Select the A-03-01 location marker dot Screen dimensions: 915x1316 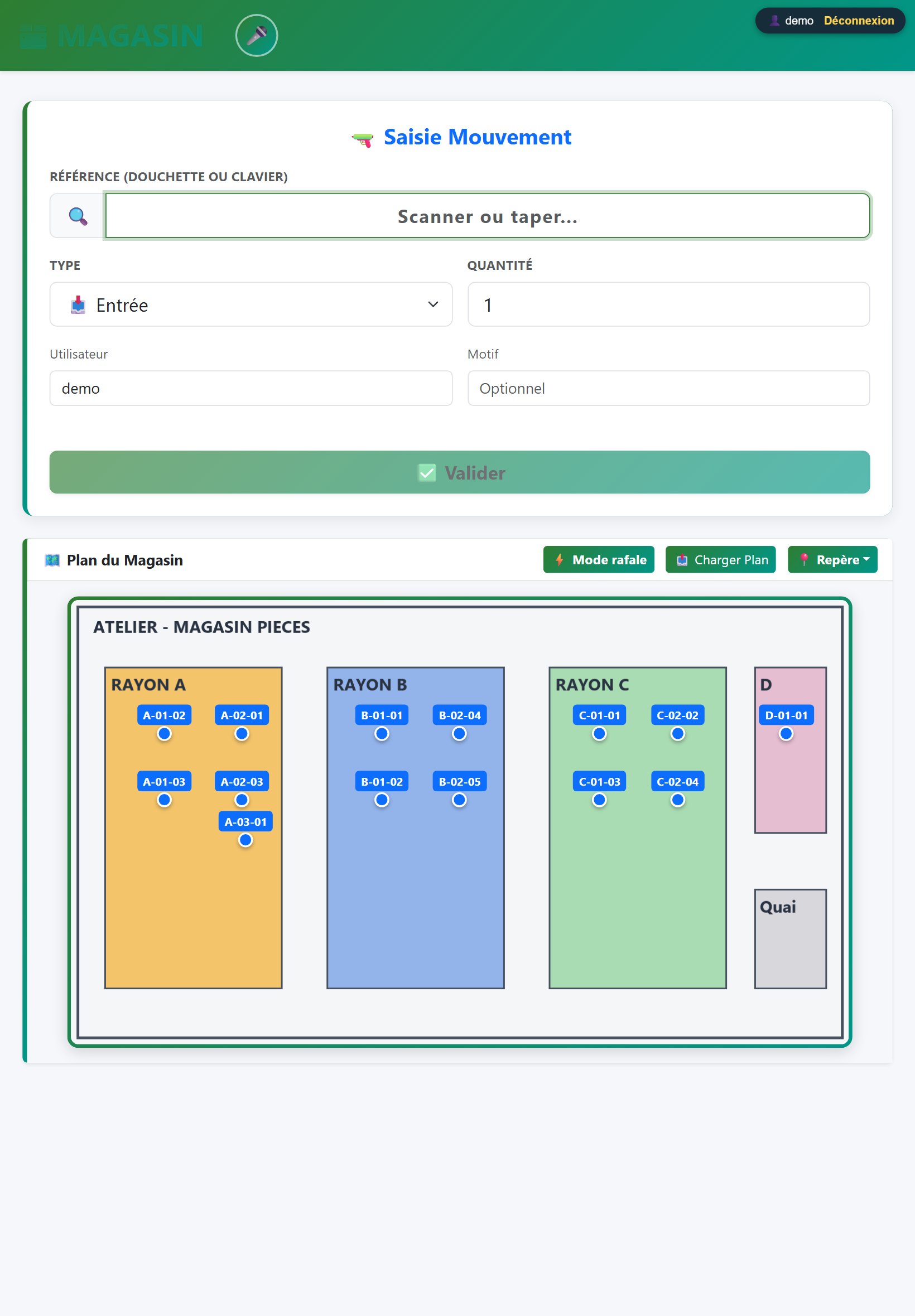(245, 840)
